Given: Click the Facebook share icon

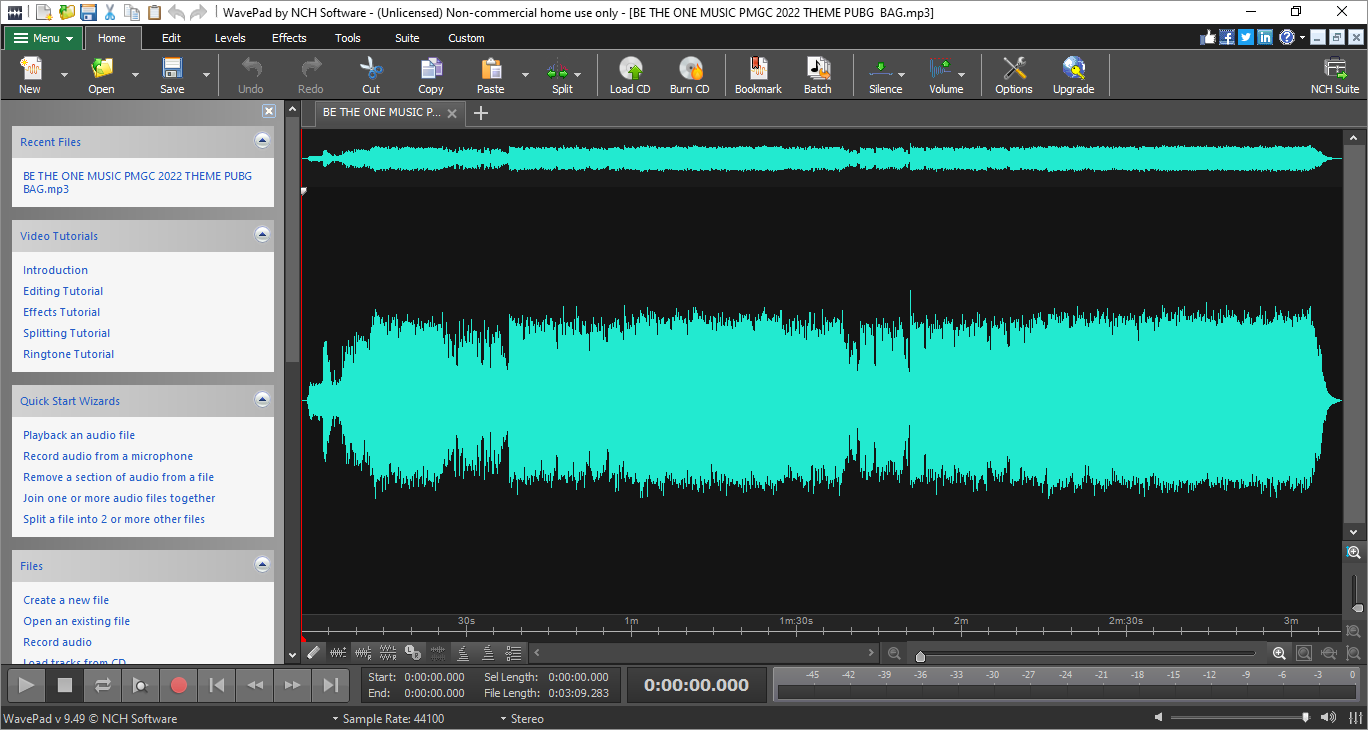Looking at the screenshot, I should click(1227, 37).
